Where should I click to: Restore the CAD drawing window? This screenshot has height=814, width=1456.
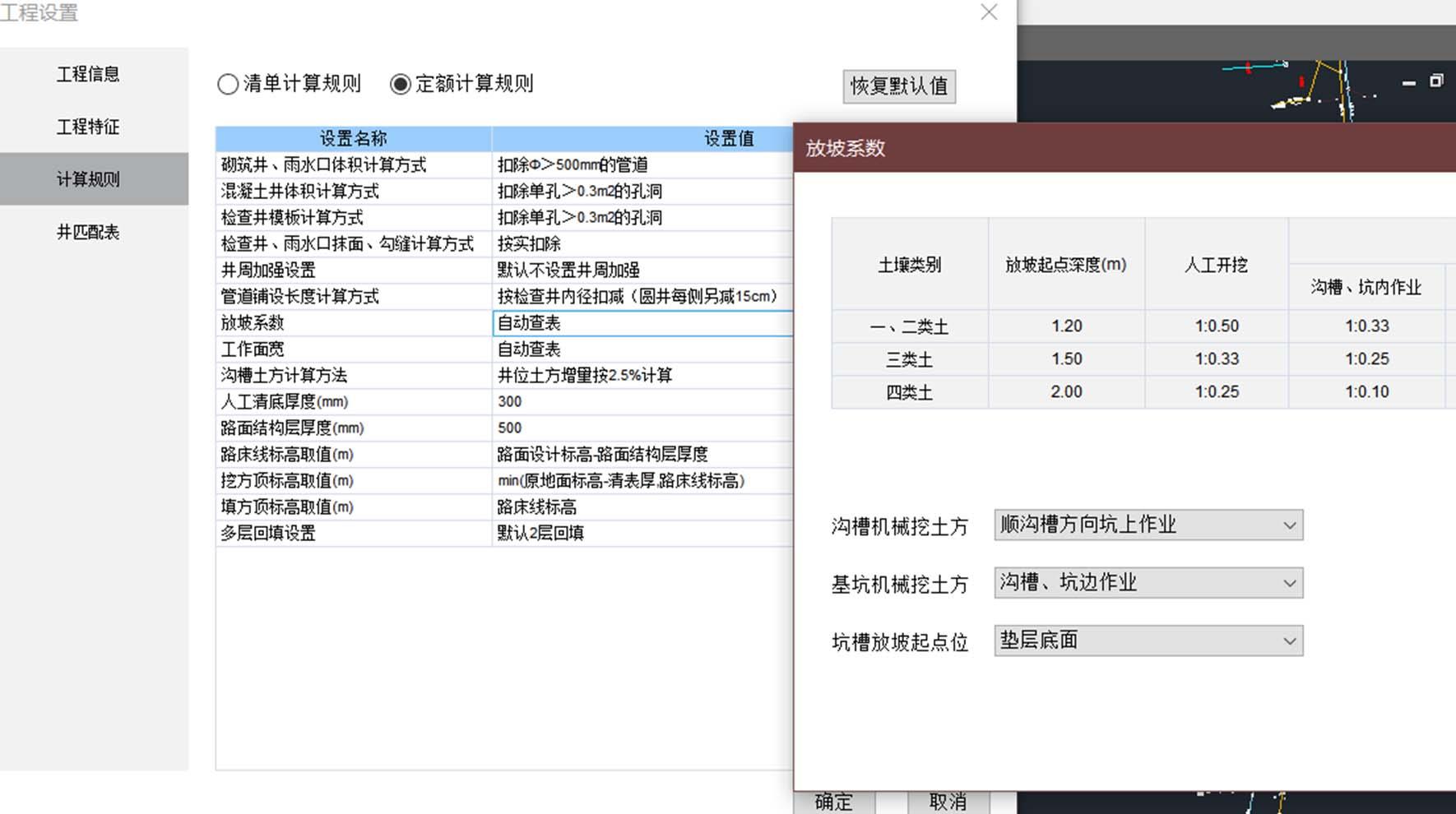pyautogui.click(x=1436, y=81)
